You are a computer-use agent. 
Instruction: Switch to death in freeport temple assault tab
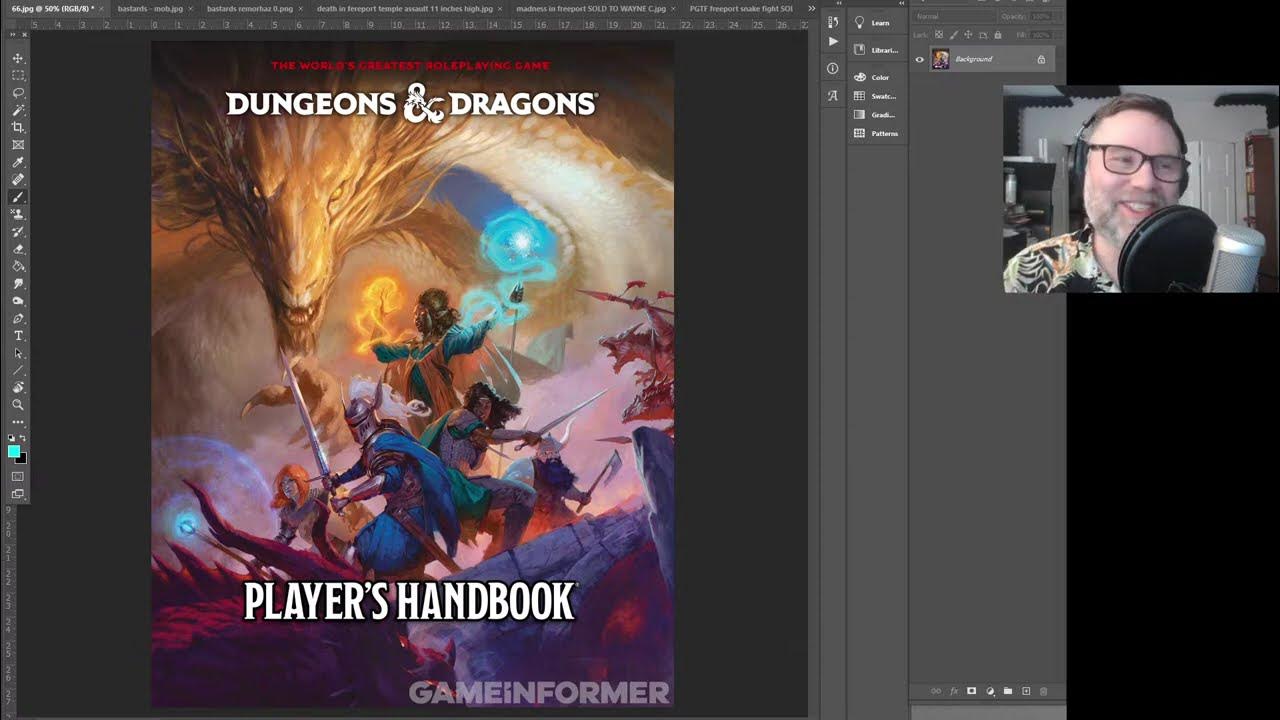(x=408, y=8)
